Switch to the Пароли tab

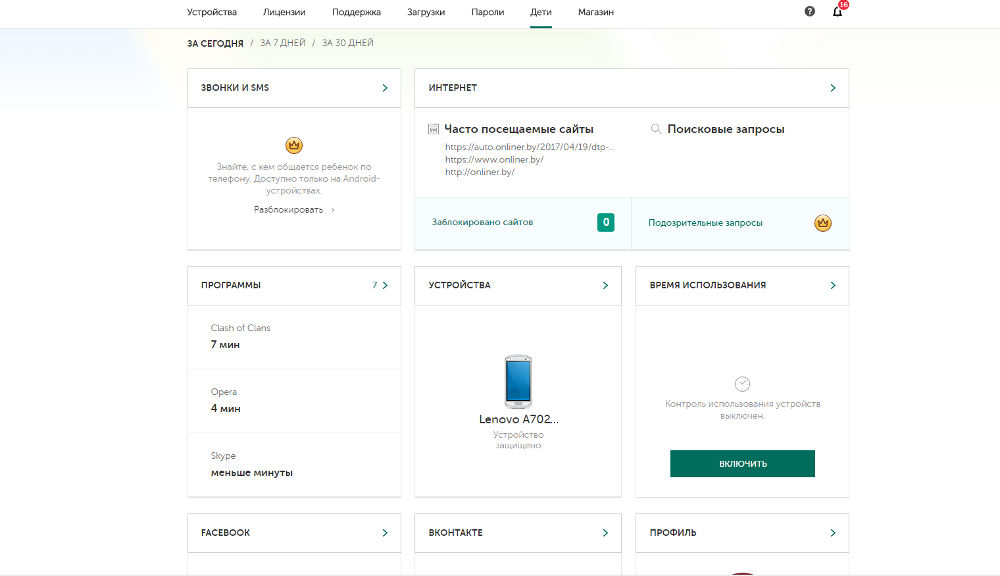click(487, 13)
